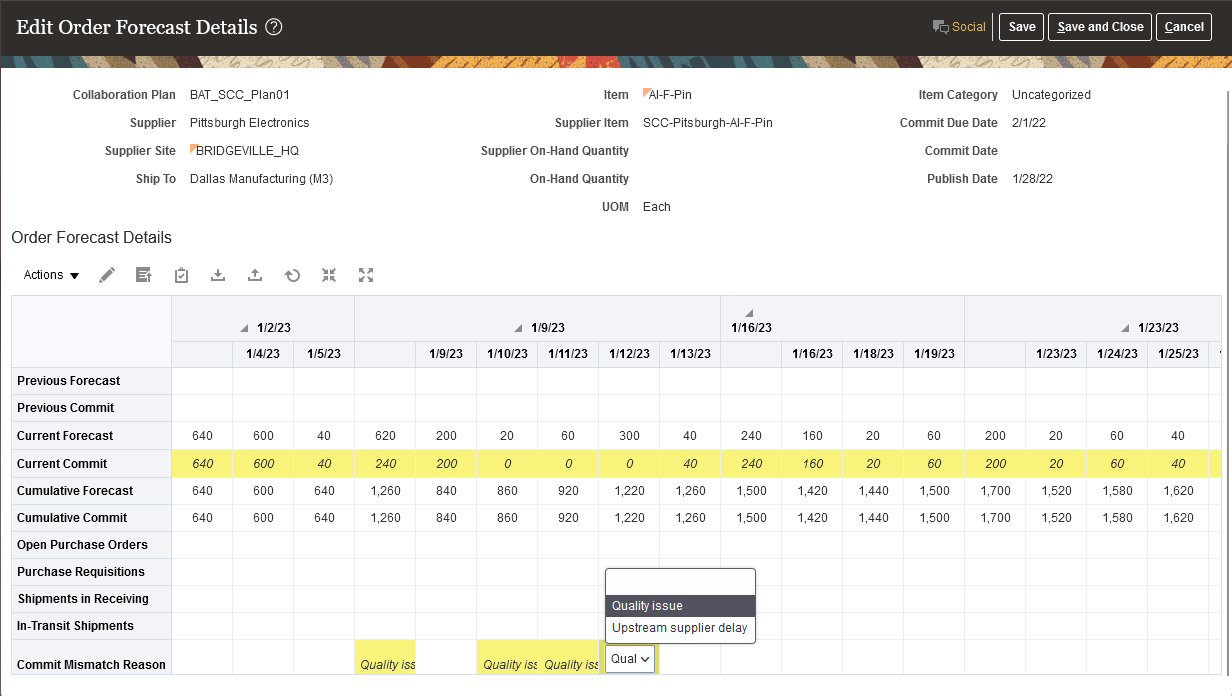This screenshot has height=696, width=1232.
Task: Click the upload icon in the toolbar
Action: point(255,275)
